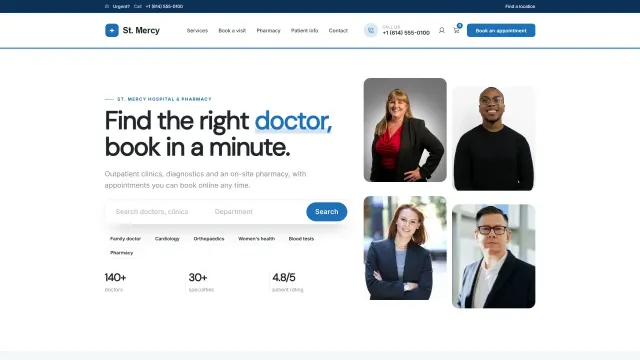Click photo of man in black sweater
Image resolution: width=640 pixels, height=360 pixels.
493,138
